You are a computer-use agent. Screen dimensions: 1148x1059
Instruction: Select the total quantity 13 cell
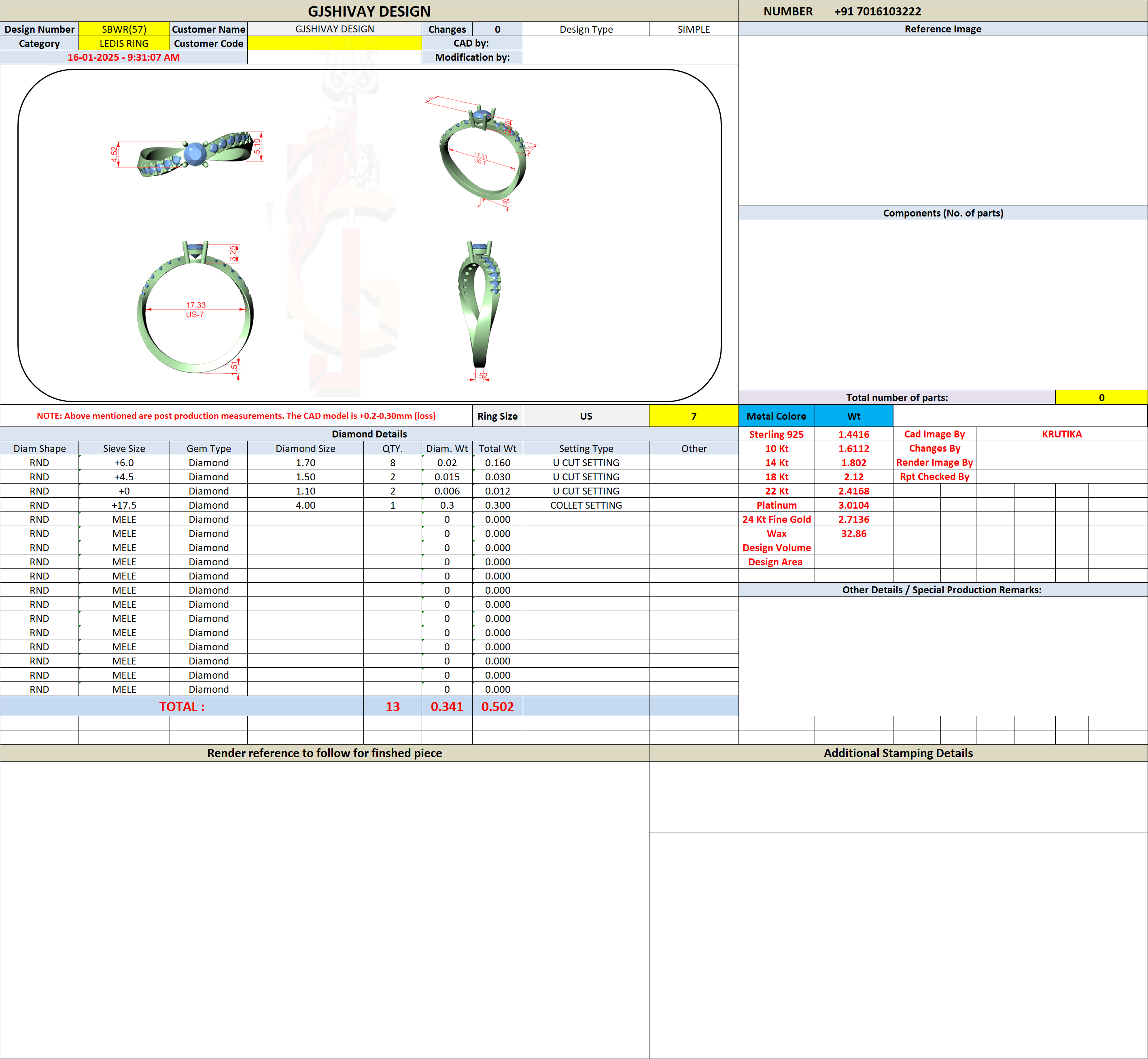[x=393, y=707]
